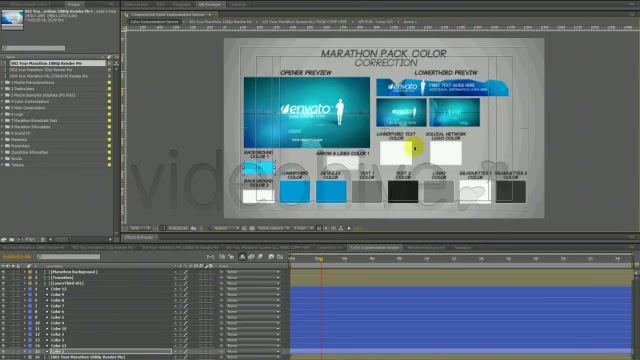Toggle transparency grid icon in viewer toolbar
Screen dimensions: 640x360
(x=252, y=228)
